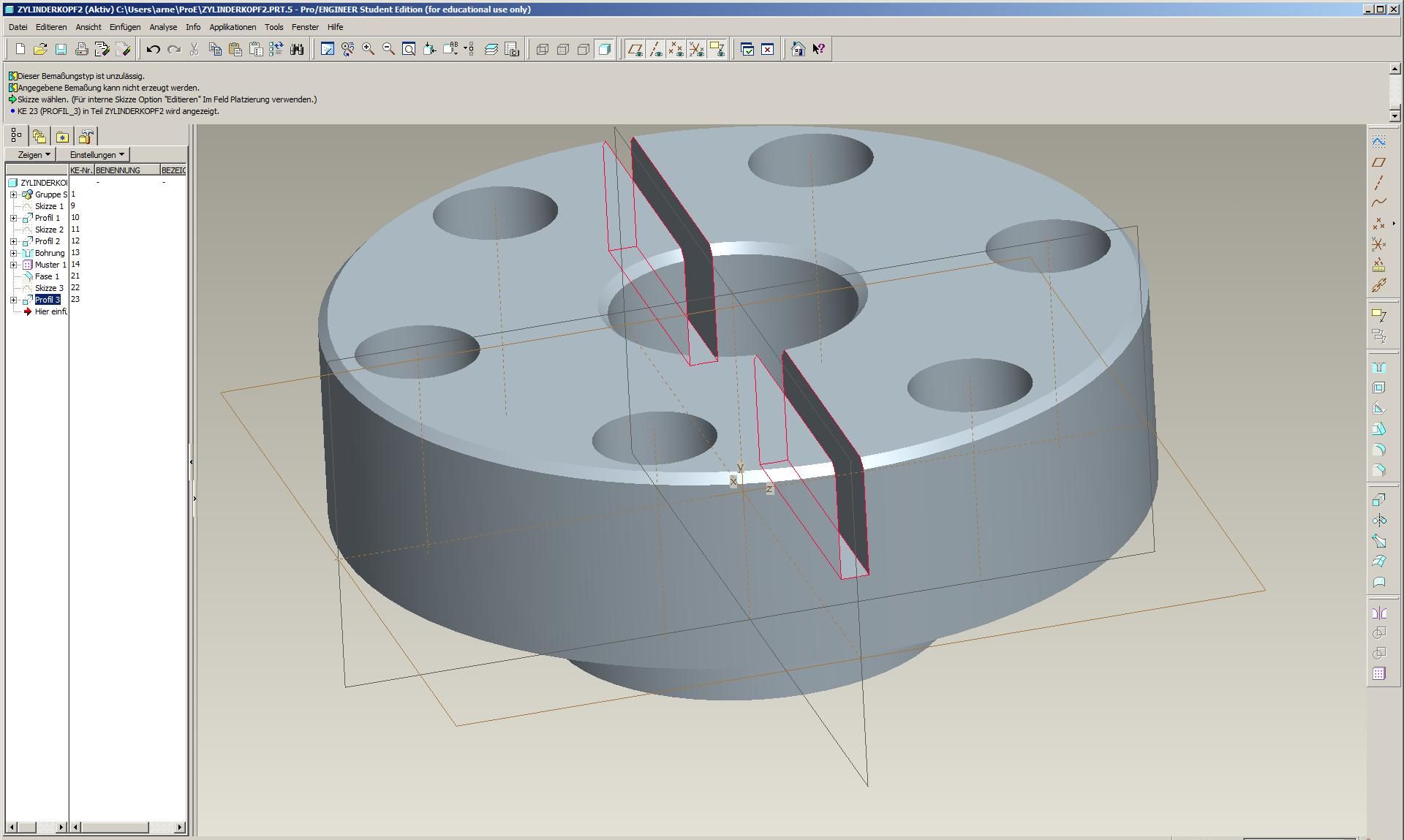Select Skizze 3 in model tree
This screenshot has height=840, width=1404.
click(48, 288)
